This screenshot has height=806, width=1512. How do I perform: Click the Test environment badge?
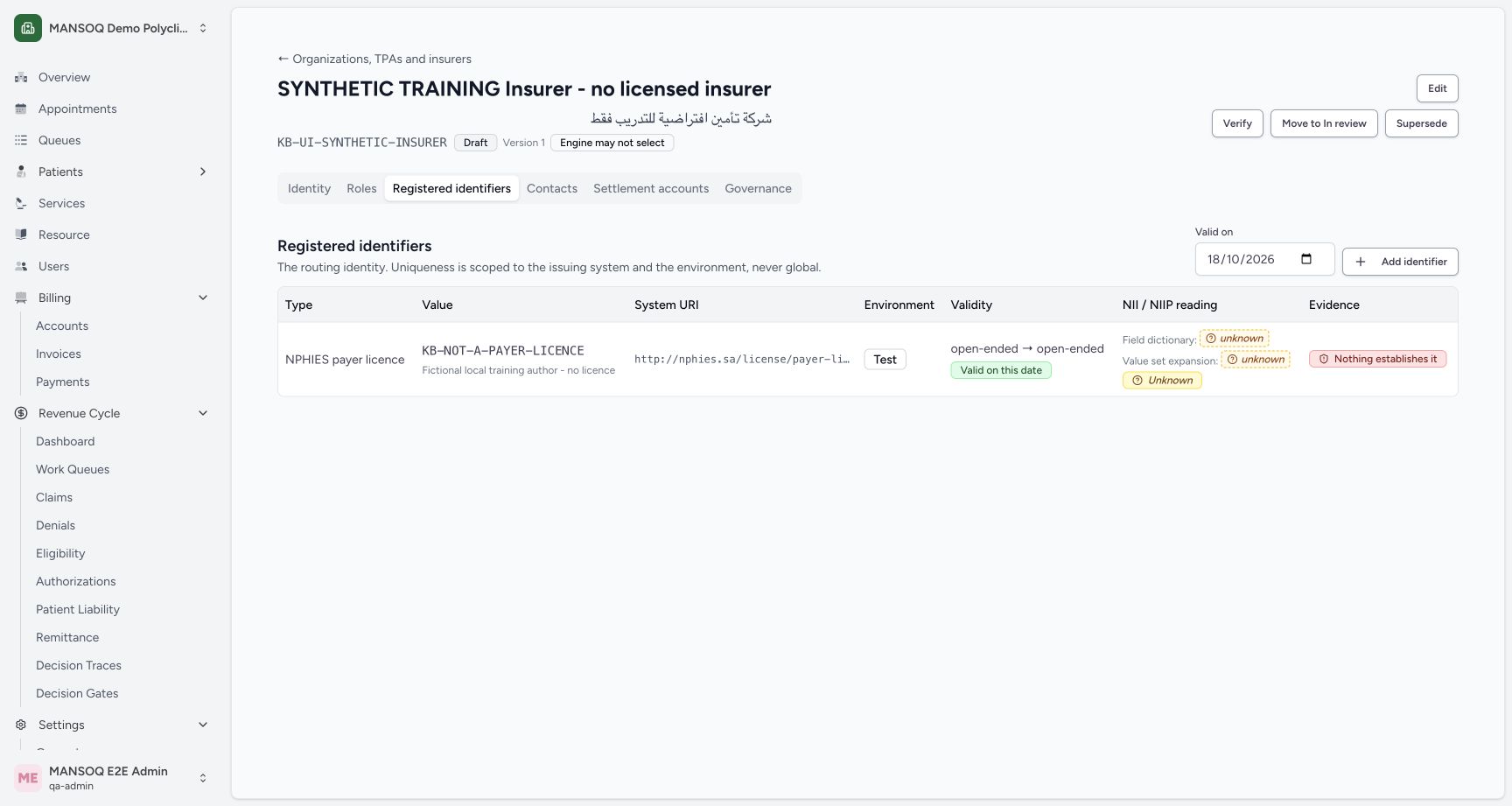(885, 360)
